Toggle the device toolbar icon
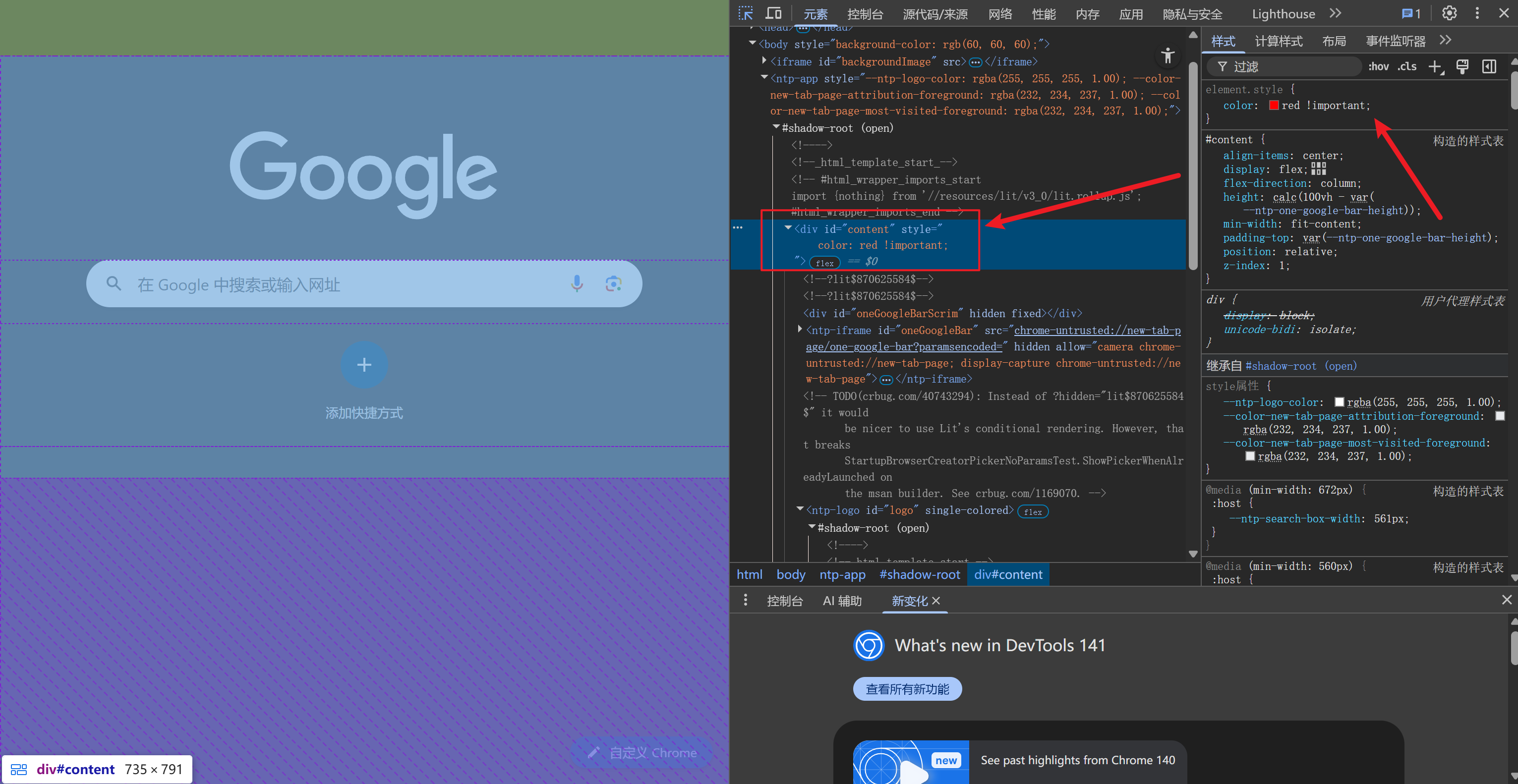 point(773,13)
